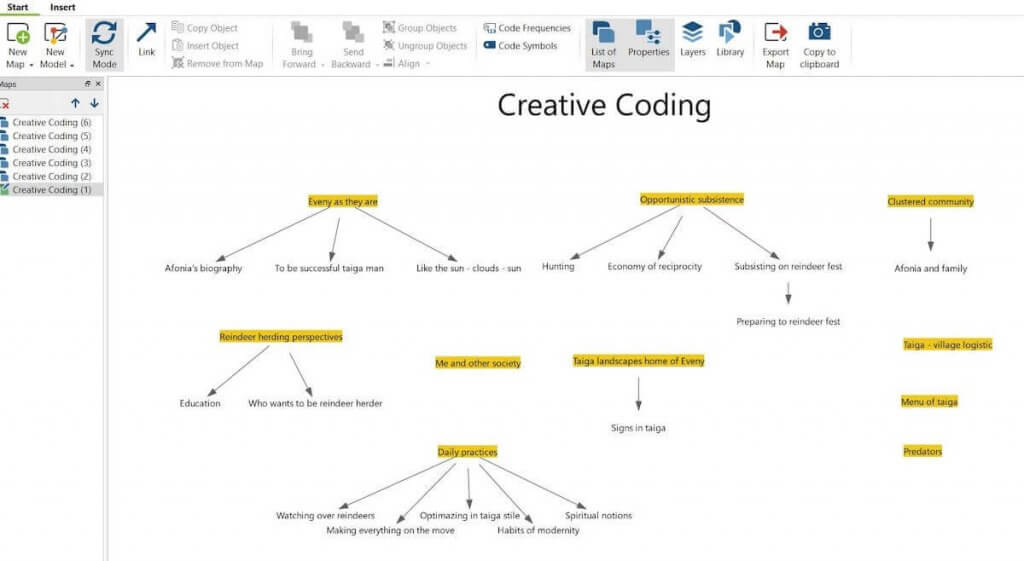Click Ungroup Objects
Screen dimensions: 1024x561
coord(424,46)
